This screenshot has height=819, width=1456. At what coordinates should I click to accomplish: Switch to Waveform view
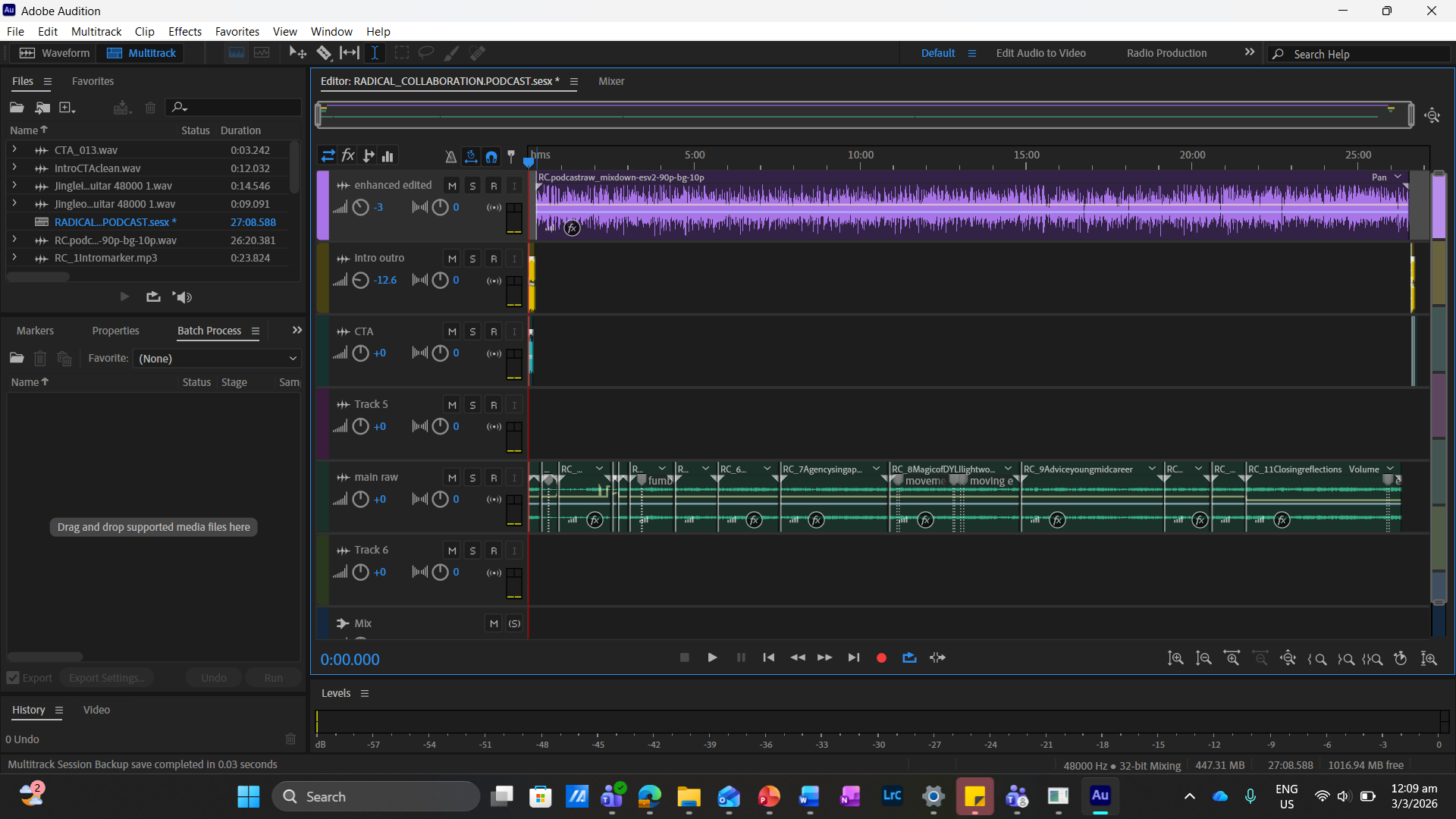click(x=54, y=53)
